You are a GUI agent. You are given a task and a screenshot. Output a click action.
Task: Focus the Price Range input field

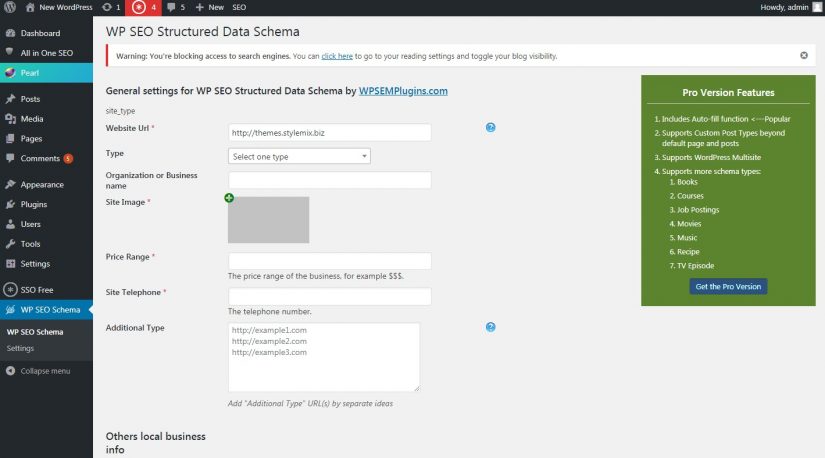coord(330,261)
